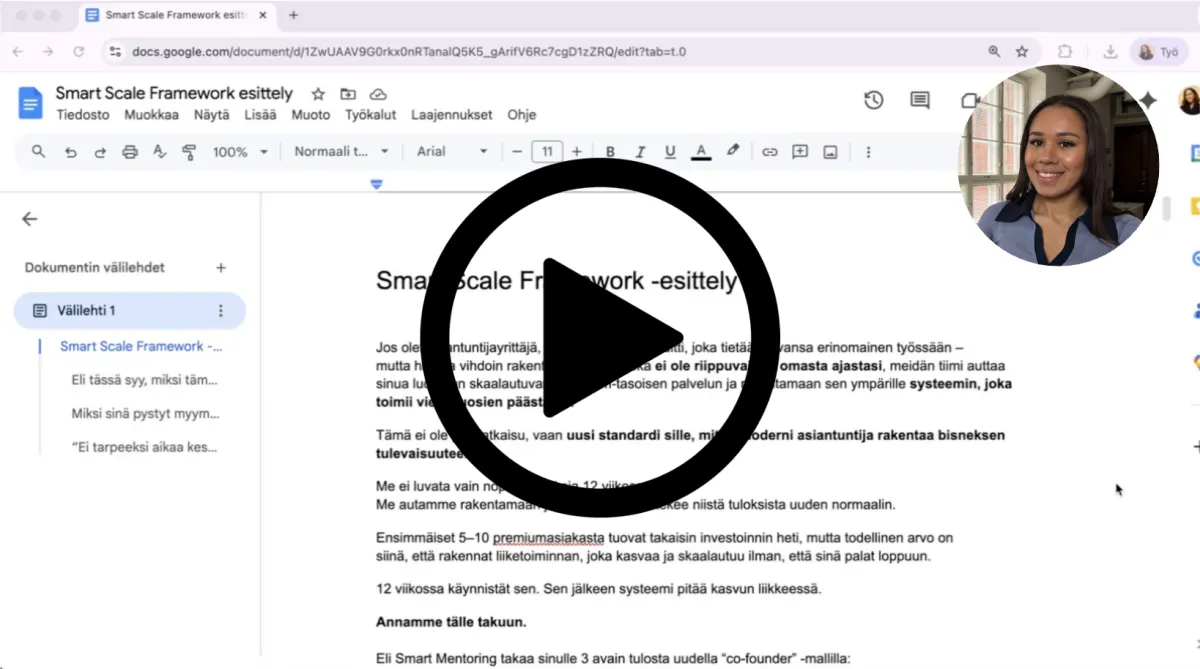Run spelling and grammar check
The image size is (1200, 669).
pyautogui.click(x=159, y=152)
